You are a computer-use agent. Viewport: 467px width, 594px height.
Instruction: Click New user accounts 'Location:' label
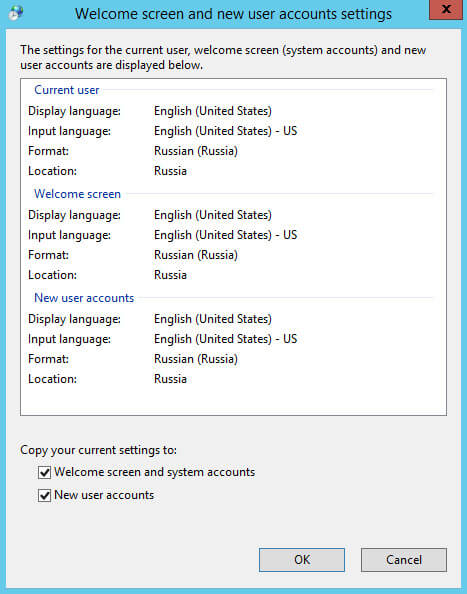pos(52,379)
